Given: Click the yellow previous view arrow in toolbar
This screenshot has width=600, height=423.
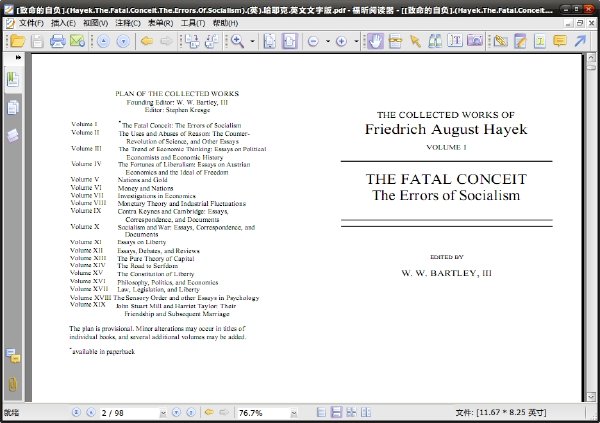Looking at the screenshot, I should tap(147, 41).
